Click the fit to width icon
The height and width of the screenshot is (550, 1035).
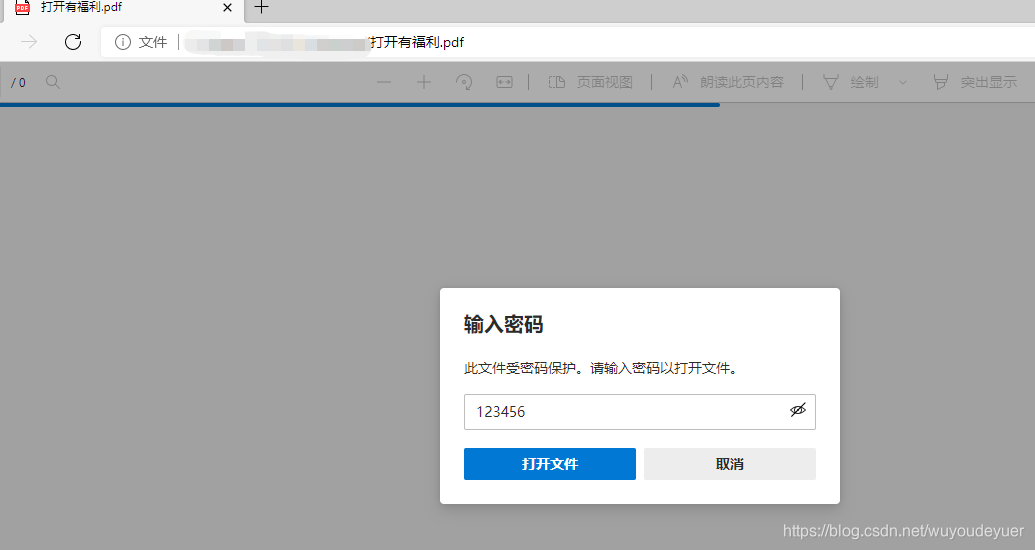(504, 82)
